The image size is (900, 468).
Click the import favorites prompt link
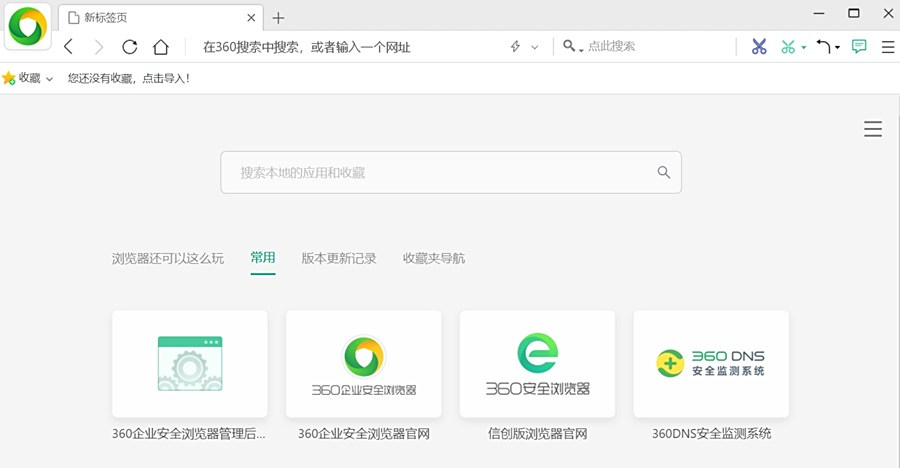[128, 78]
